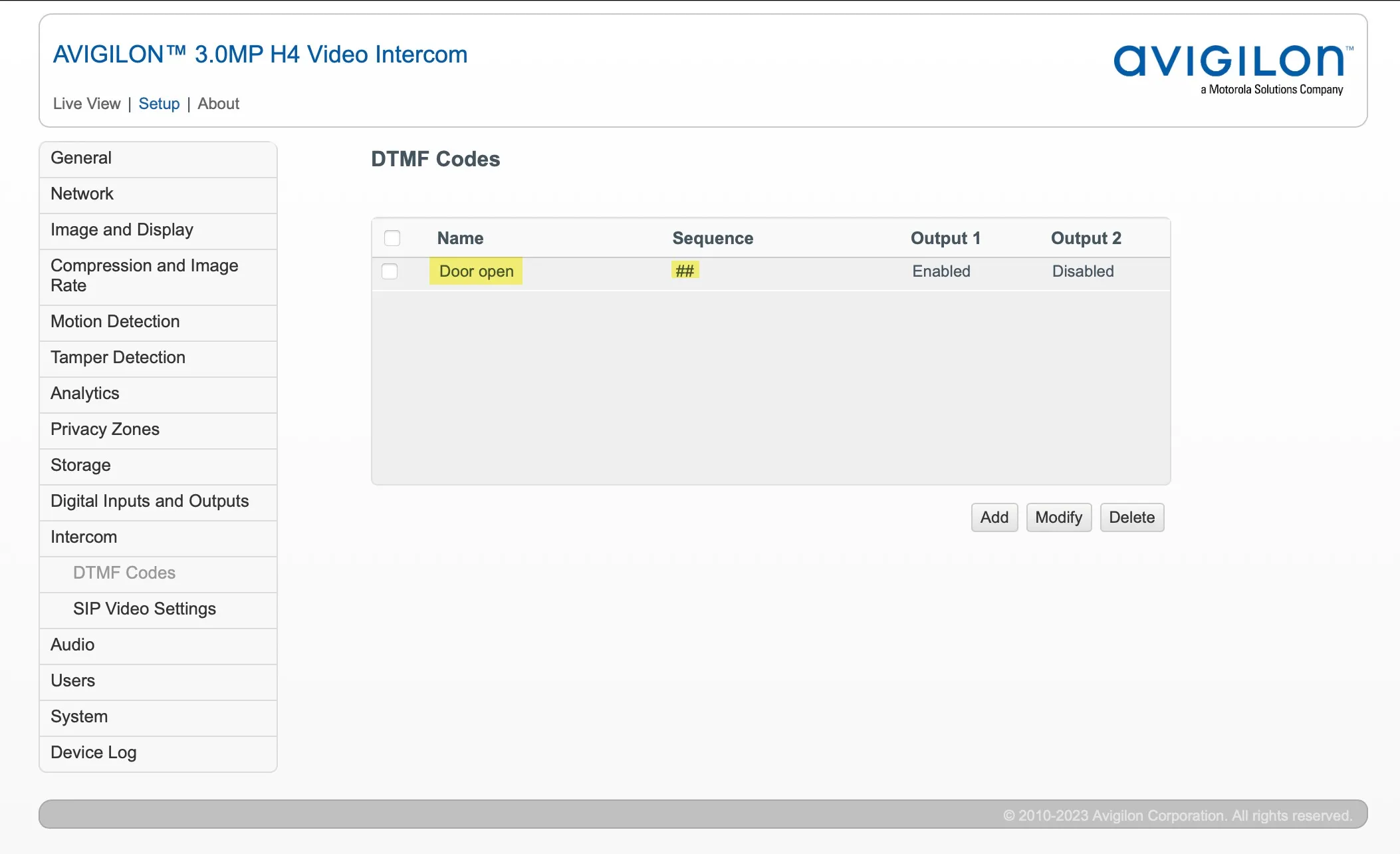Viewport: 1400px width, 854px height.
Task: Click the Output 2 column header
Action: pyautogui.click(x=1086, y=238)
